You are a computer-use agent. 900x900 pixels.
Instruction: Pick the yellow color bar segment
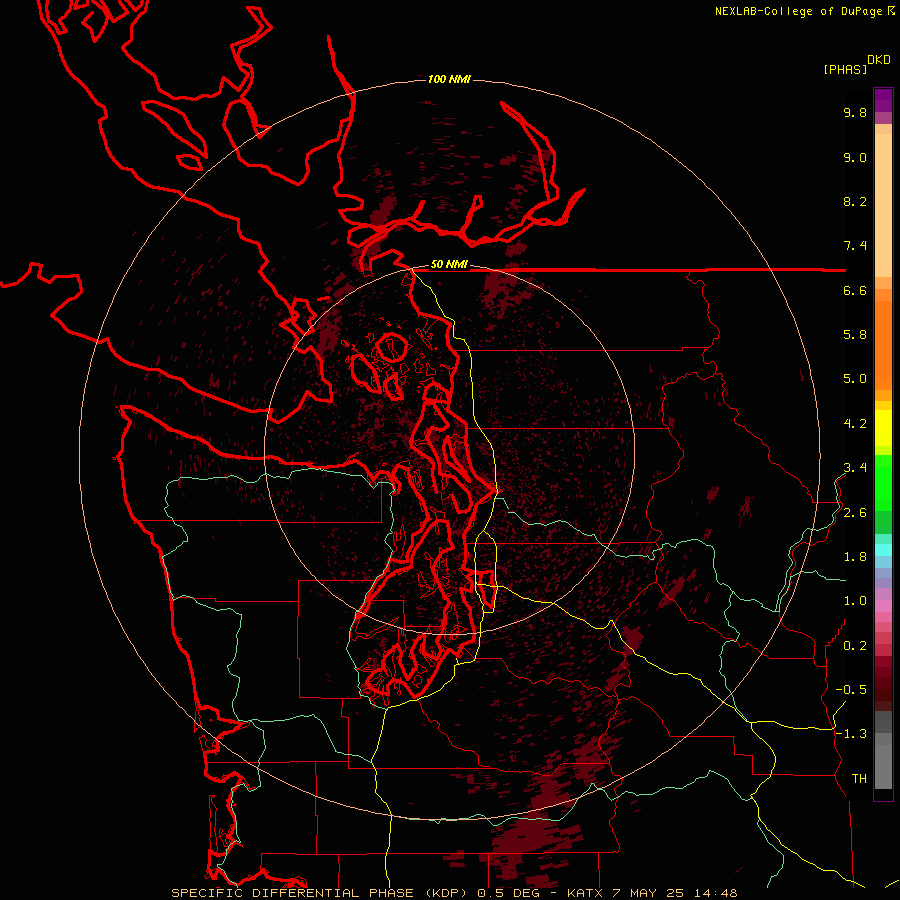tap(883, 428)
